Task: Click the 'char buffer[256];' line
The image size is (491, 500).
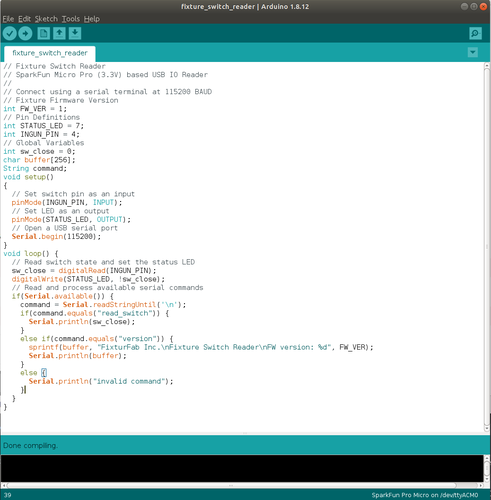Action: point(39,160)
